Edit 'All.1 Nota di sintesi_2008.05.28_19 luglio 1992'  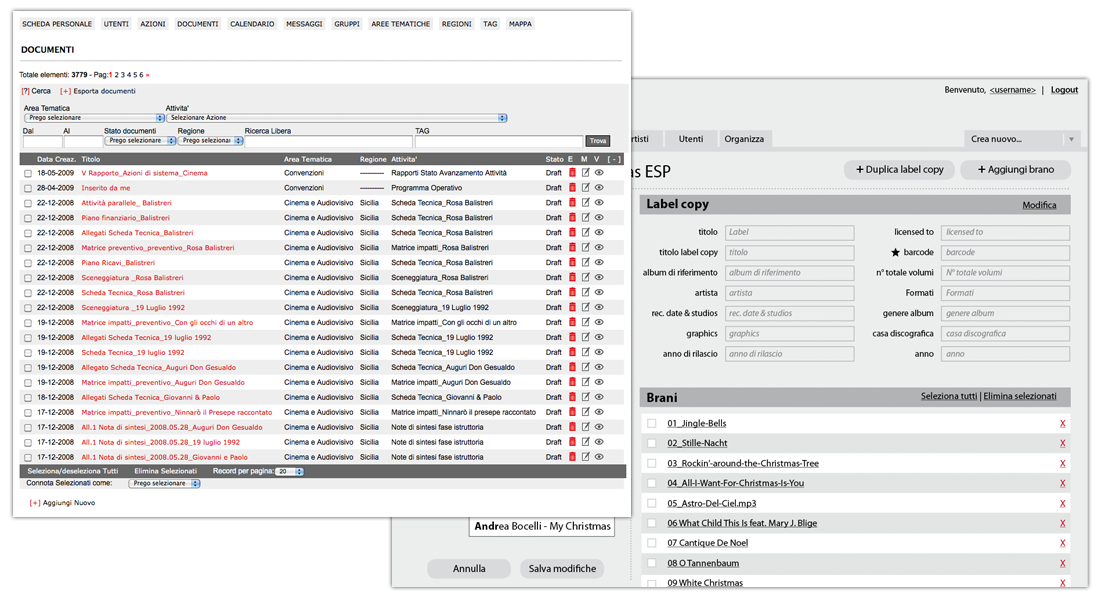[585, 442]
